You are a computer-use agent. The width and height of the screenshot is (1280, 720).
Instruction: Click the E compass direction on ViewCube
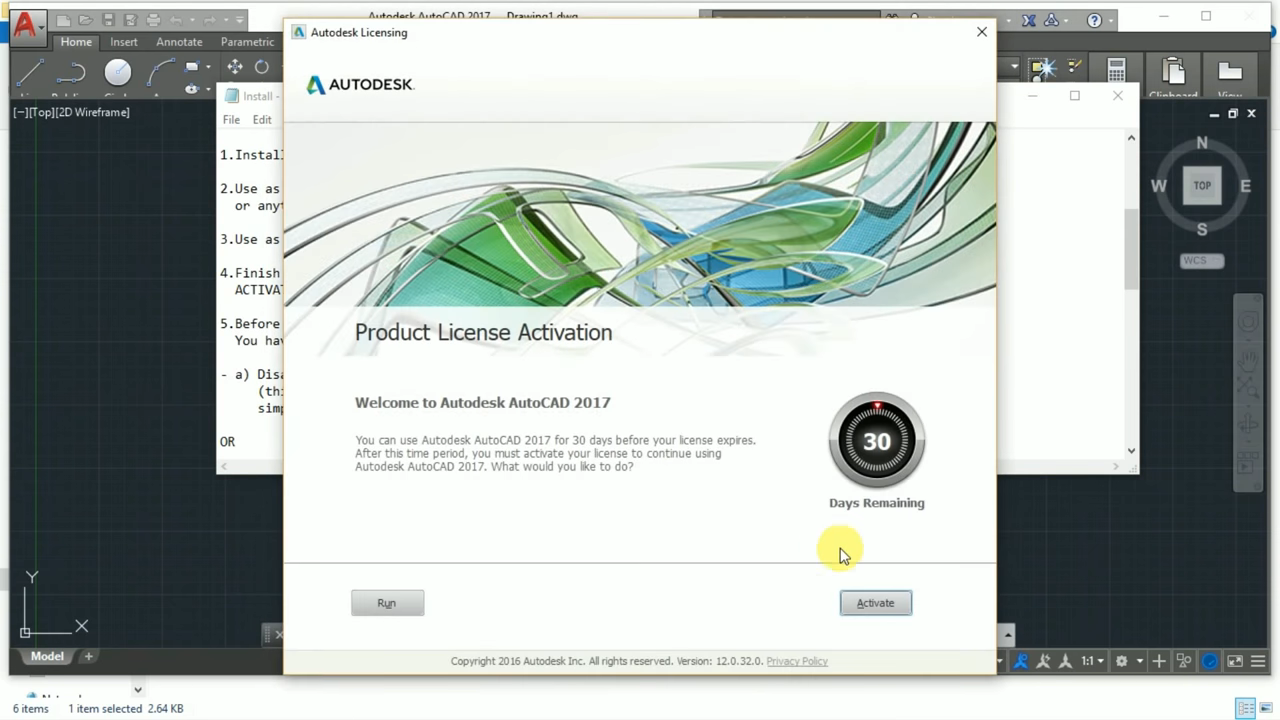pos(1245,186)
